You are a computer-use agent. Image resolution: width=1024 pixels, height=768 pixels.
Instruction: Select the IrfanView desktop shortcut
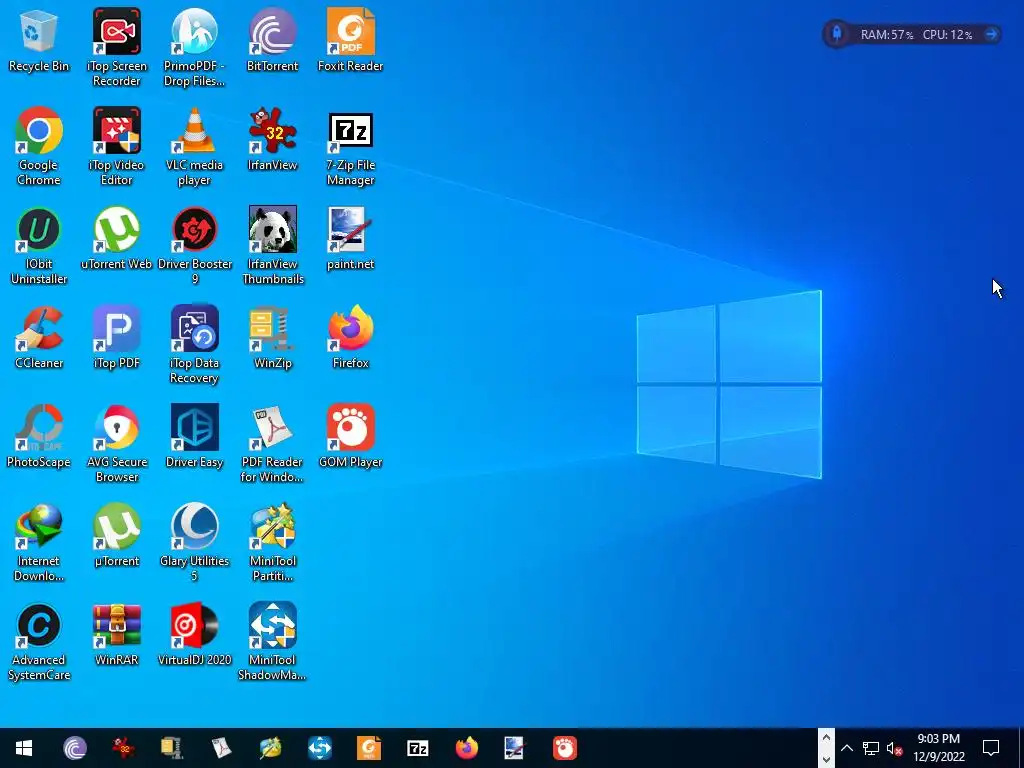pos(272,140)
